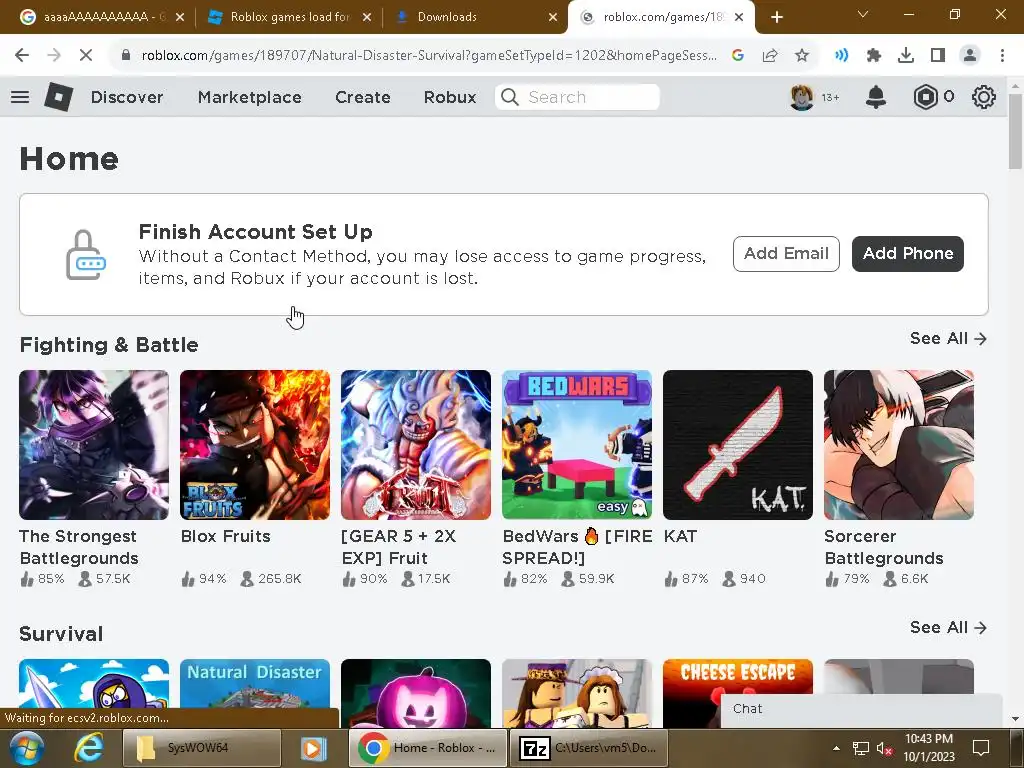Expand the Chat panel

pyautogui.click(x=861, y=710)
